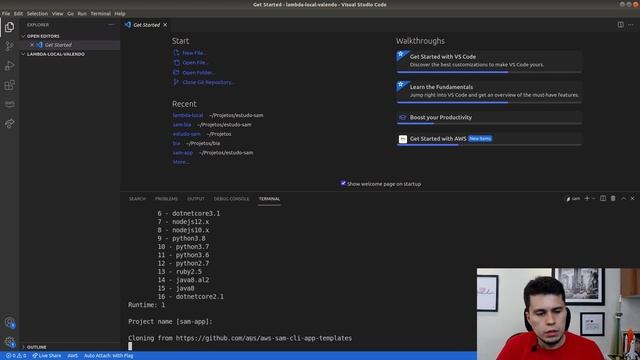Close Get Started in Open Editors list
The width and height of the screenshot is (640, 360).
pyautogui.click(x=32, y=45)
